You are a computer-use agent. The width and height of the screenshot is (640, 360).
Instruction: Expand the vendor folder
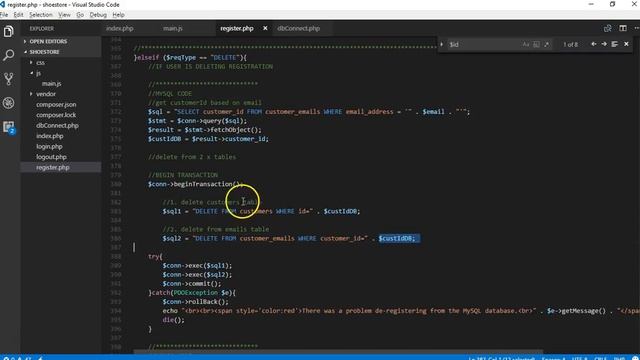click(x=46, y=94)
